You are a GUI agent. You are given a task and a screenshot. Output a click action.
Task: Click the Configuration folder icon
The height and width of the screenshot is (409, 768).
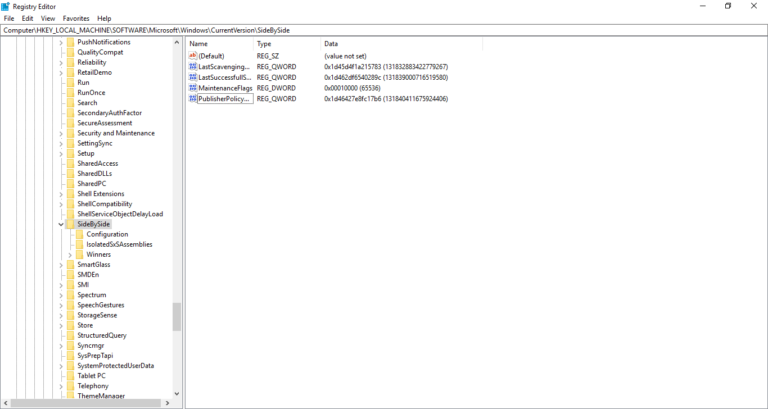(x=80, y=234)
